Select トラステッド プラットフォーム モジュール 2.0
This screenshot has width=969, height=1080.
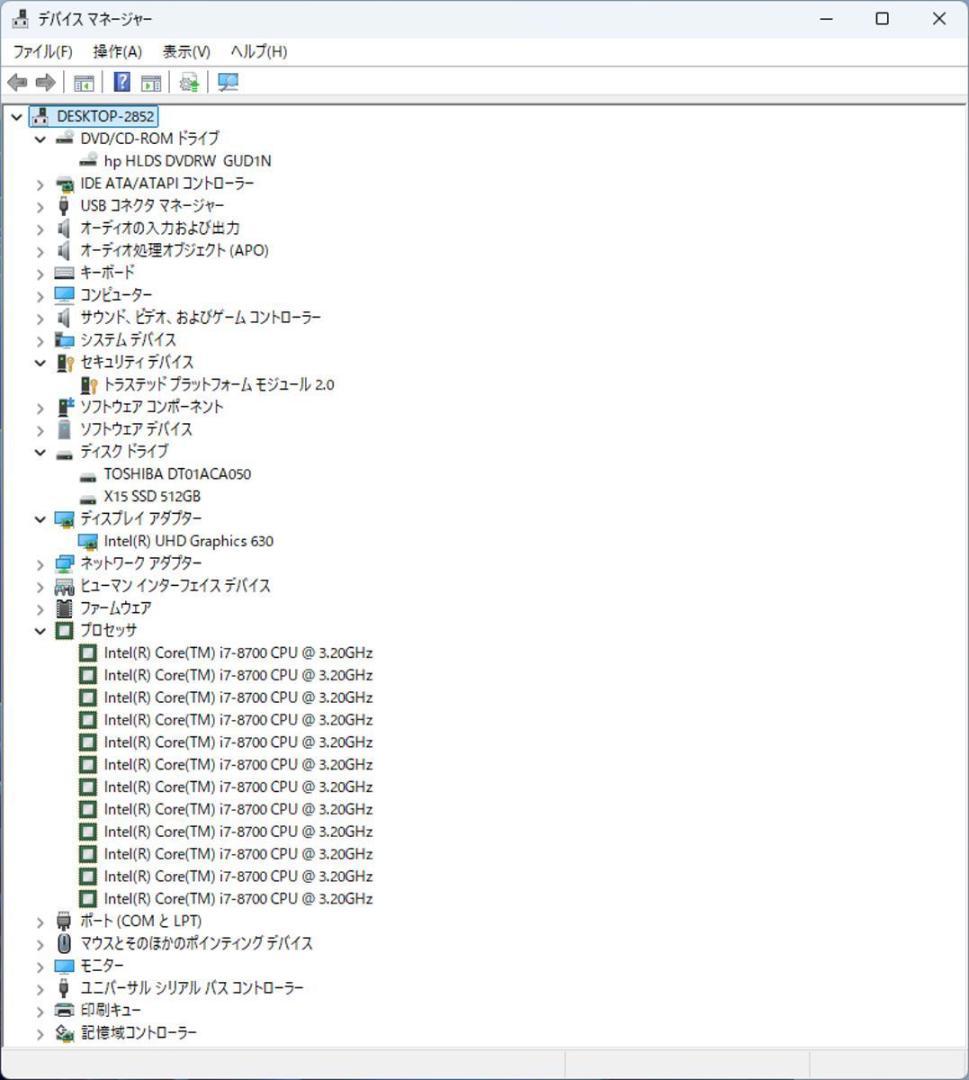tap(218, 384)
